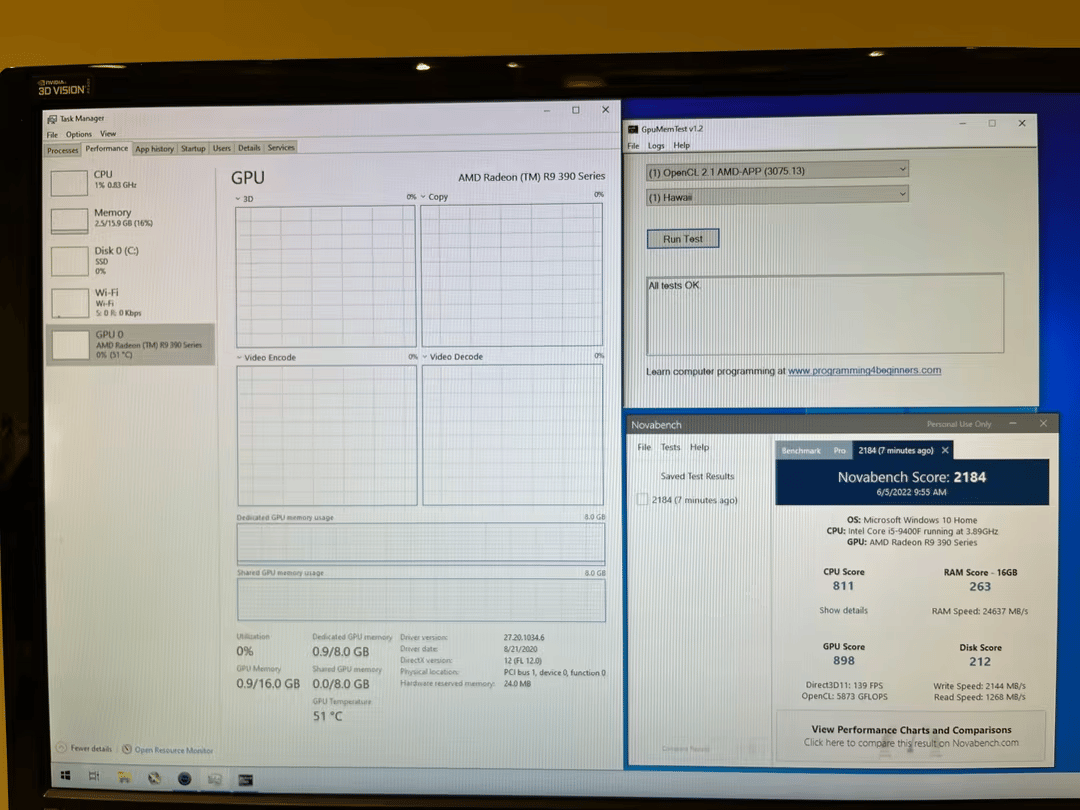Switch to the App history tab
Screen dimensions: 1080x810
tap(154, 149)
